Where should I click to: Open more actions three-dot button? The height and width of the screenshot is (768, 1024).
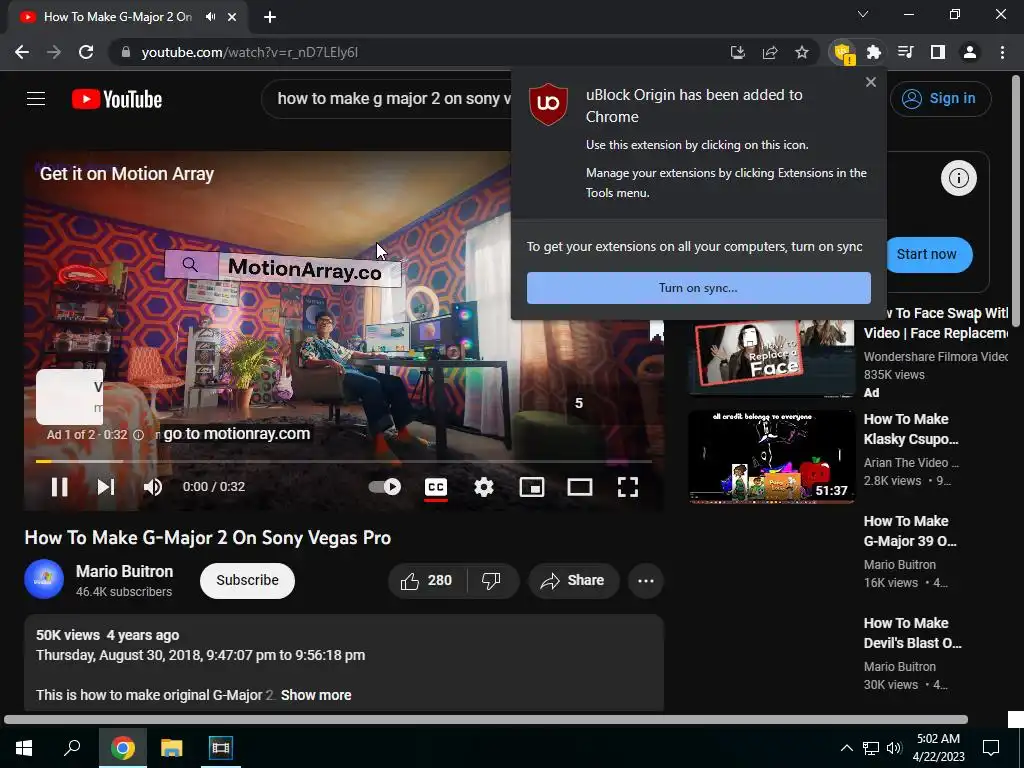click(646, 581)
